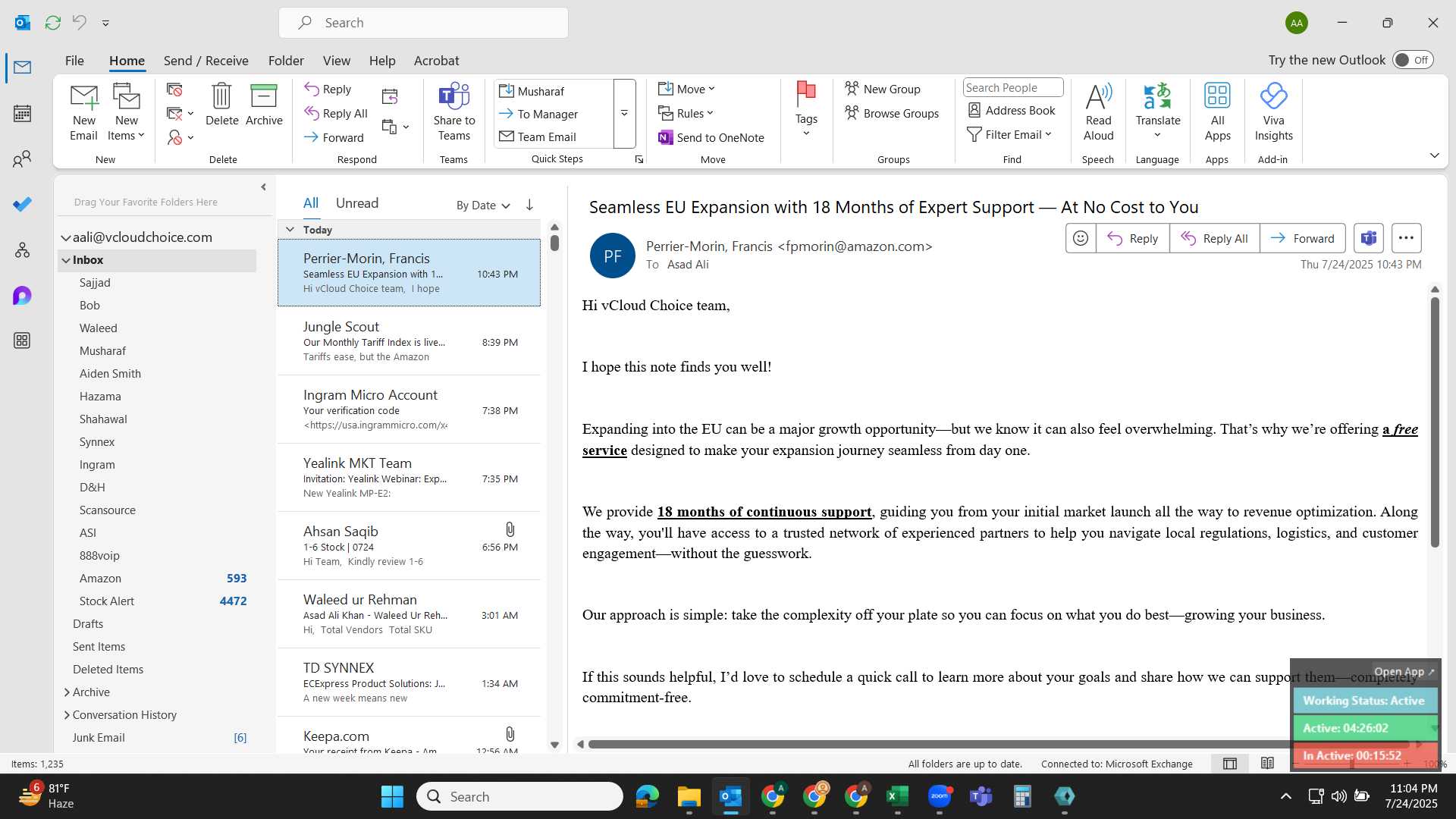1456x819 pixels.
Task: Switch to Reading view in status bar
Action: pyautogui.click(x=1267, y=764)
